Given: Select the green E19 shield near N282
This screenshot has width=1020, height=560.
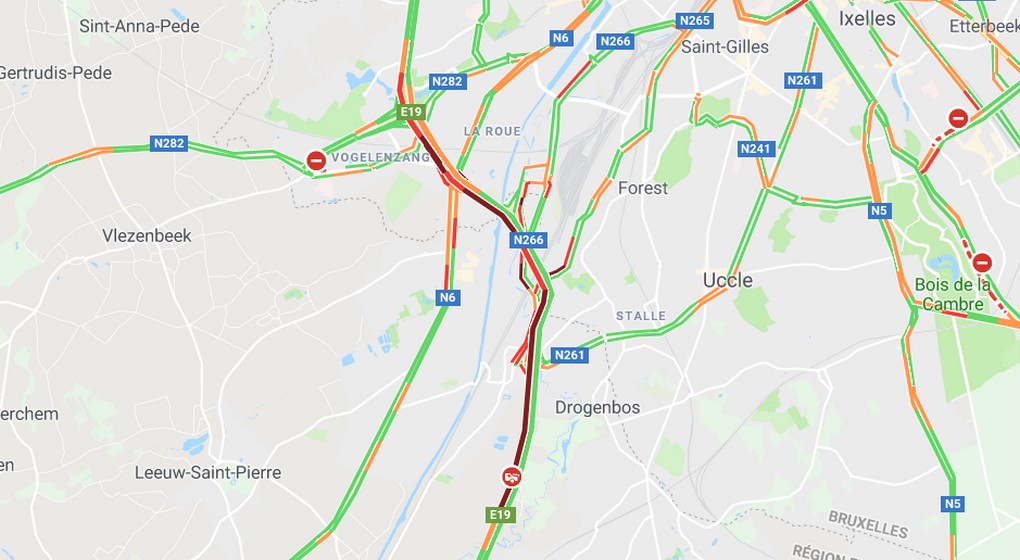Looking at the screenshot, I should [x=411, y=112].
